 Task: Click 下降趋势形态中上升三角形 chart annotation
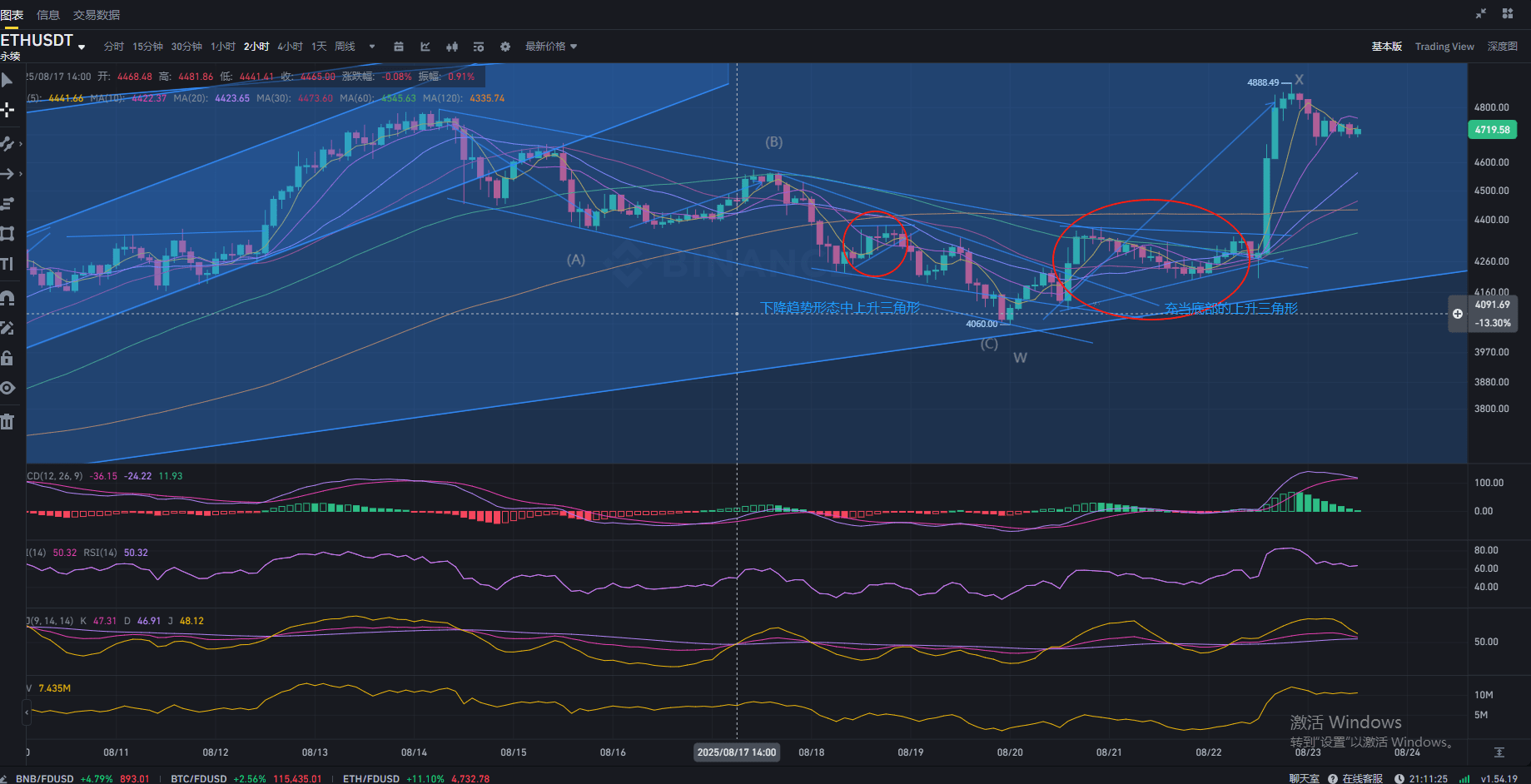tap(841, 308)
